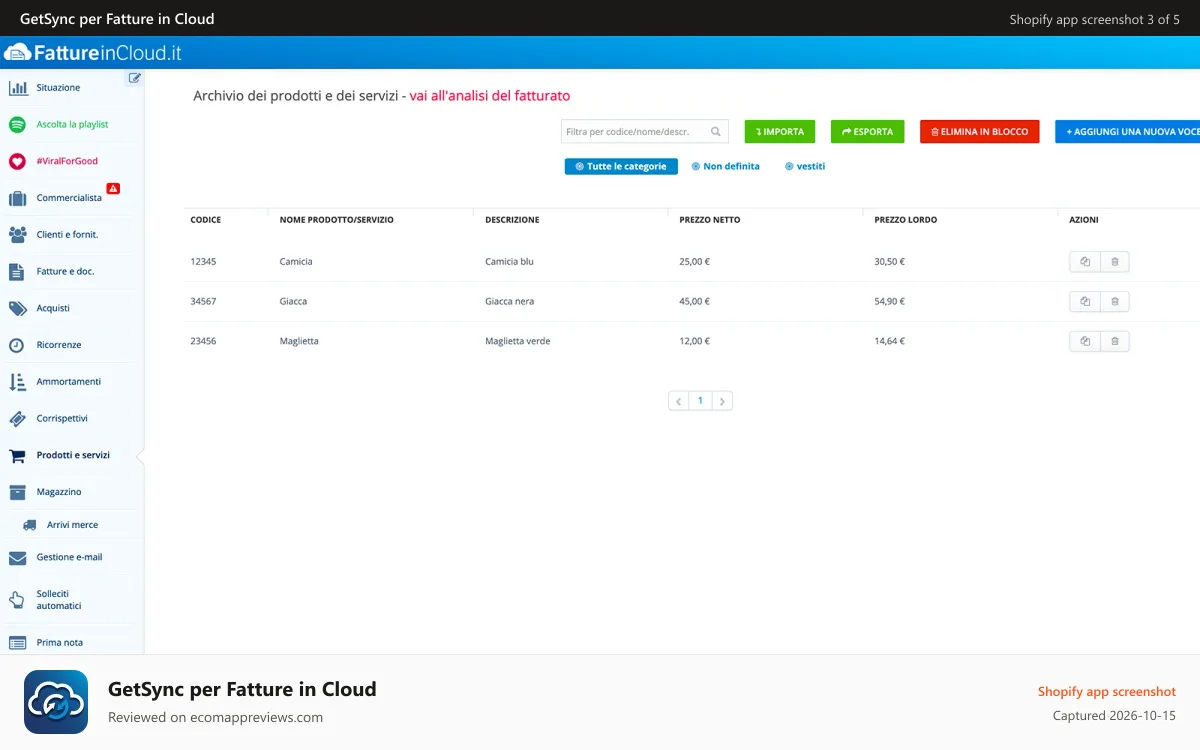This screenshot has height=750, width=1200.
Task: Click the FattureinCloud.it logo
Action: point(93,53)
